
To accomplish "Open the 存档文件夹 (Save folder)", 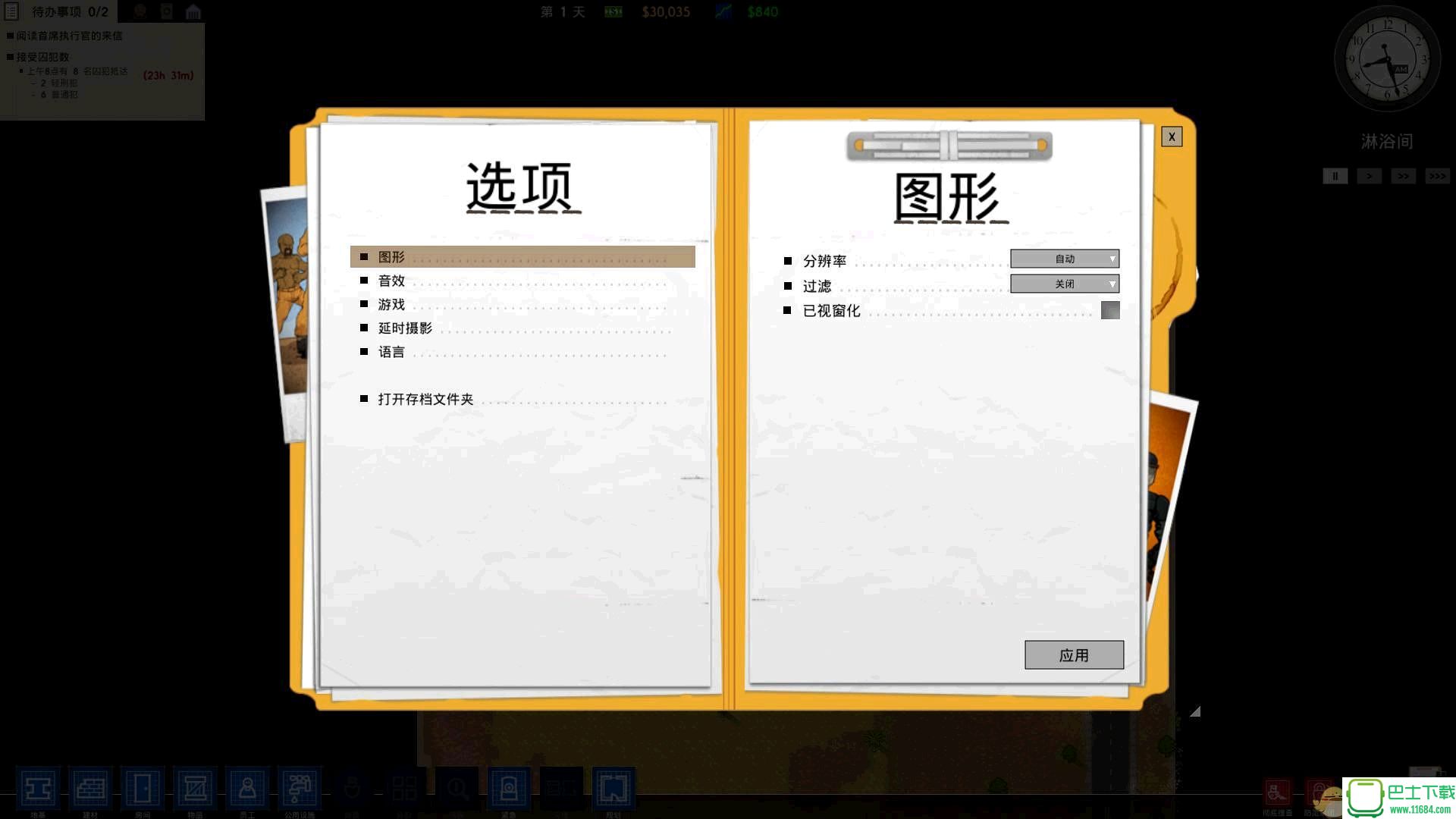I will [x=424, y=398].
